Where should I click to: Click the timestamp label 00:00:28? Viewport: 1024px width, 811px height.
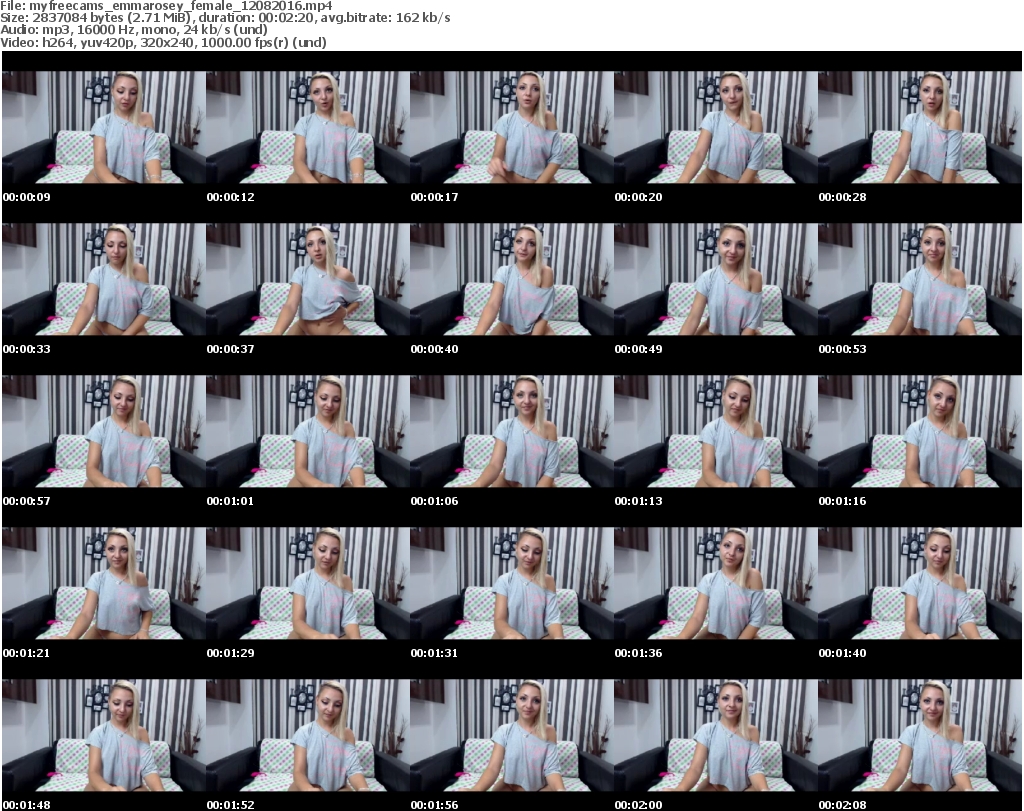click(x=842, y=197)
